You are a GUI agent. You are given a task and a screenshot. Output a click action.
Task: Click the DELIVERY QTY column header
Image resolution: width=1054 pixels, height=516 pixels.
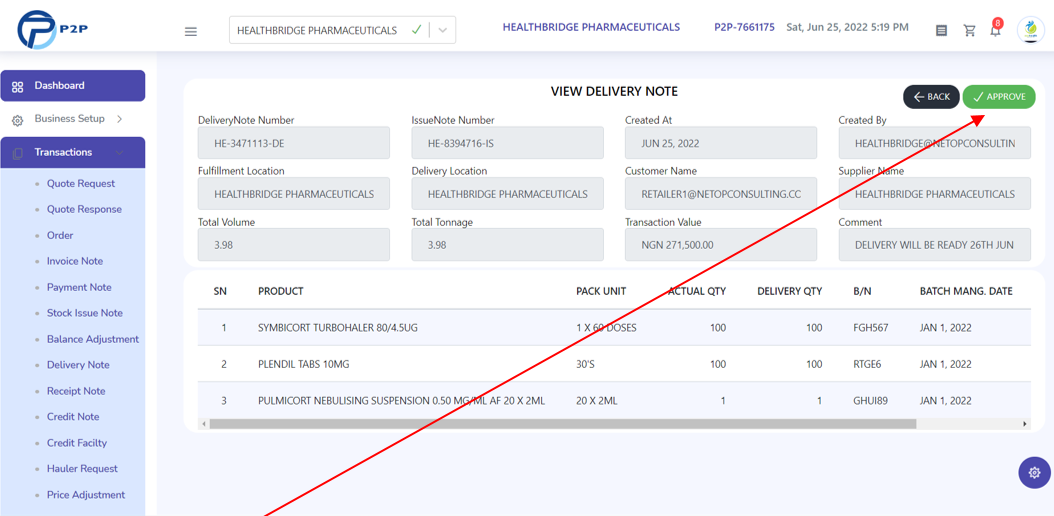click(x=789, y=291)
